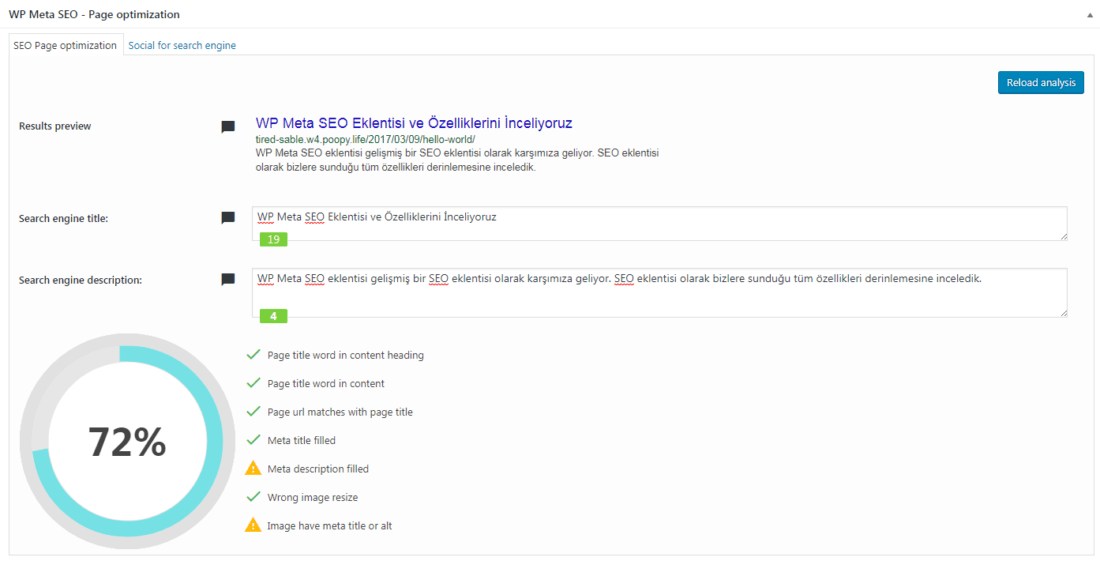Click the Reload analysis button
Image resolution: width=1100 pixels, height=561 pixels.
[x=1041, y=83]
